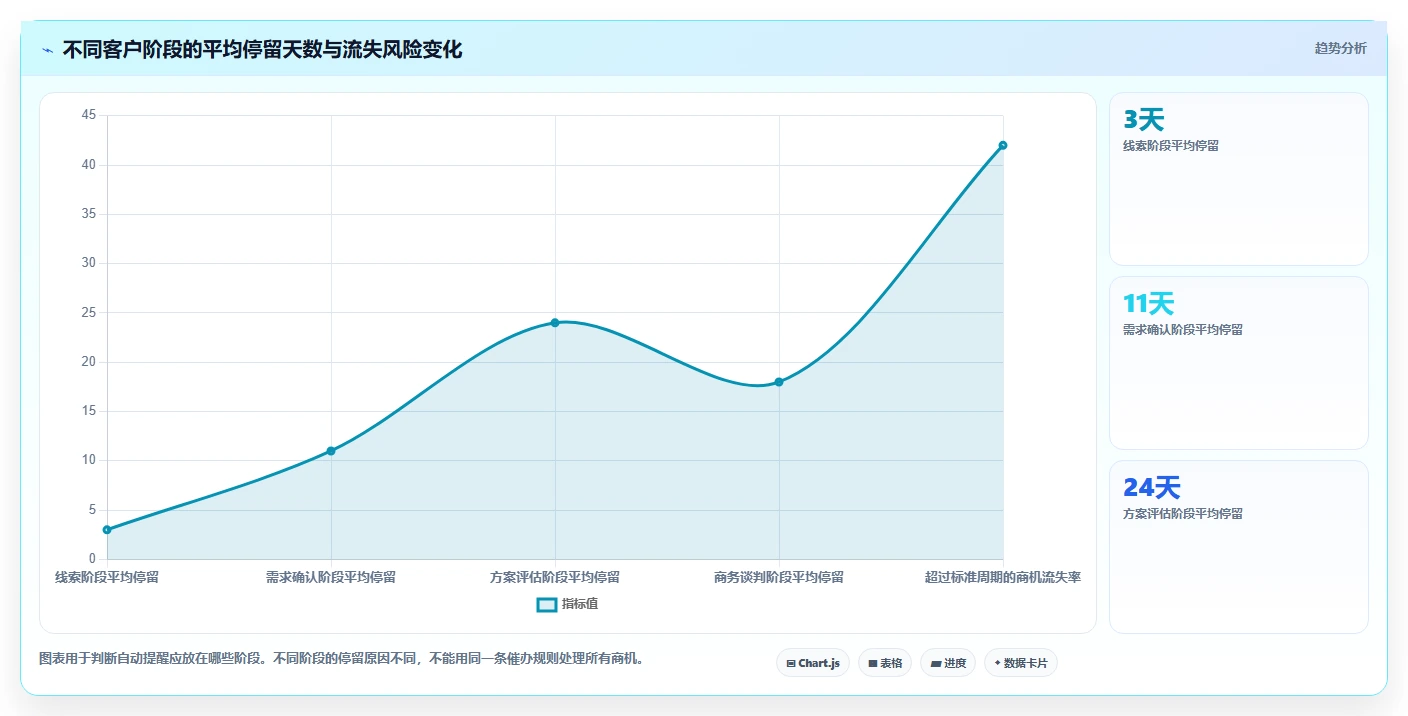Click the 11天 value in the second card
Viewport: 1408px width, 716px height.
1149,304
